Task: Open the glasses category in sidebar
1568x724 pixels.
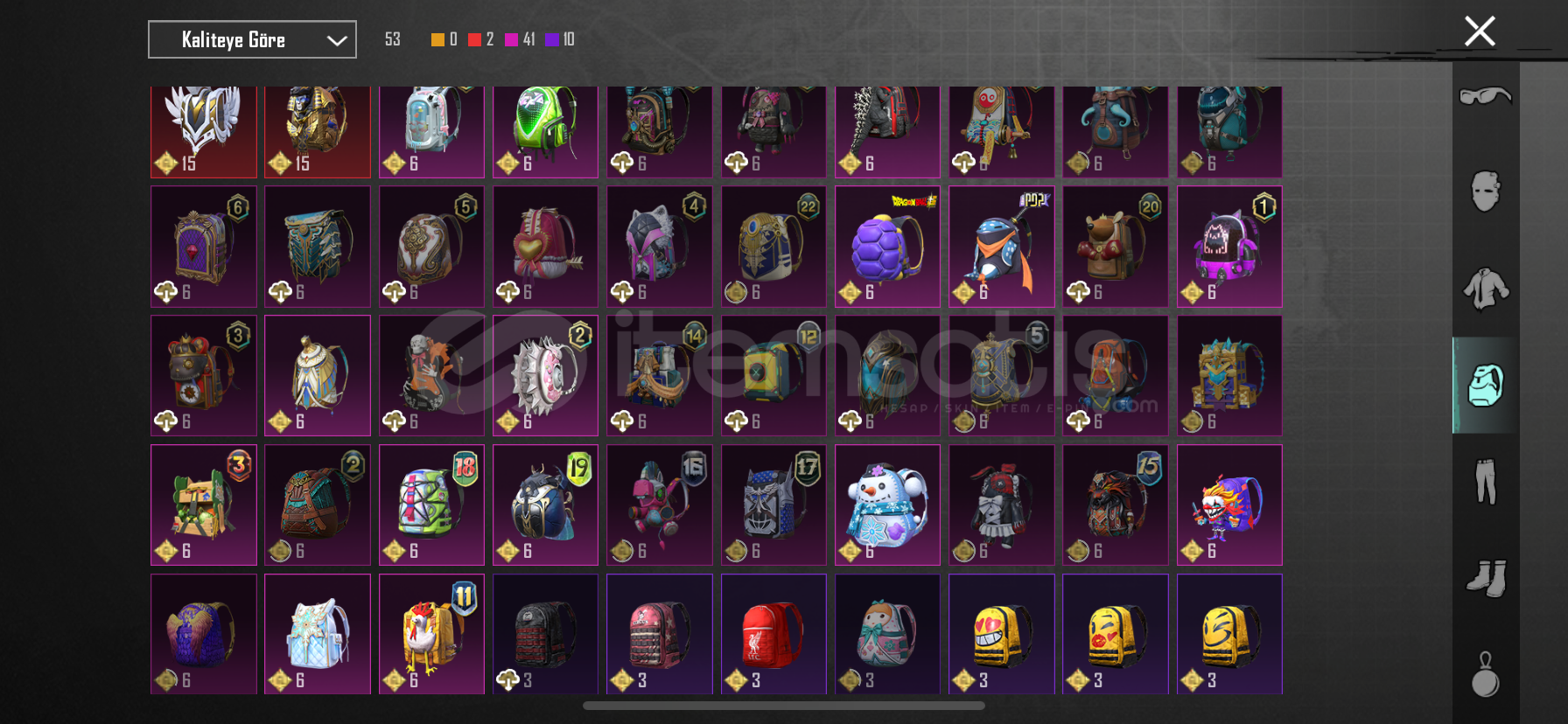Action: [1486, 95]
